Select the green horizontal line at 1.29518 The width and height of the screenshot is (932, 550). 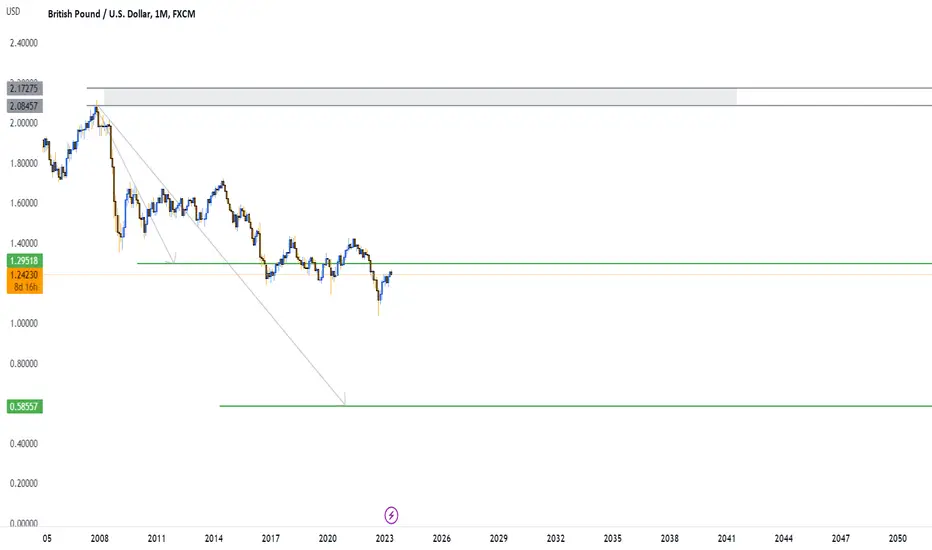[534, 263]
